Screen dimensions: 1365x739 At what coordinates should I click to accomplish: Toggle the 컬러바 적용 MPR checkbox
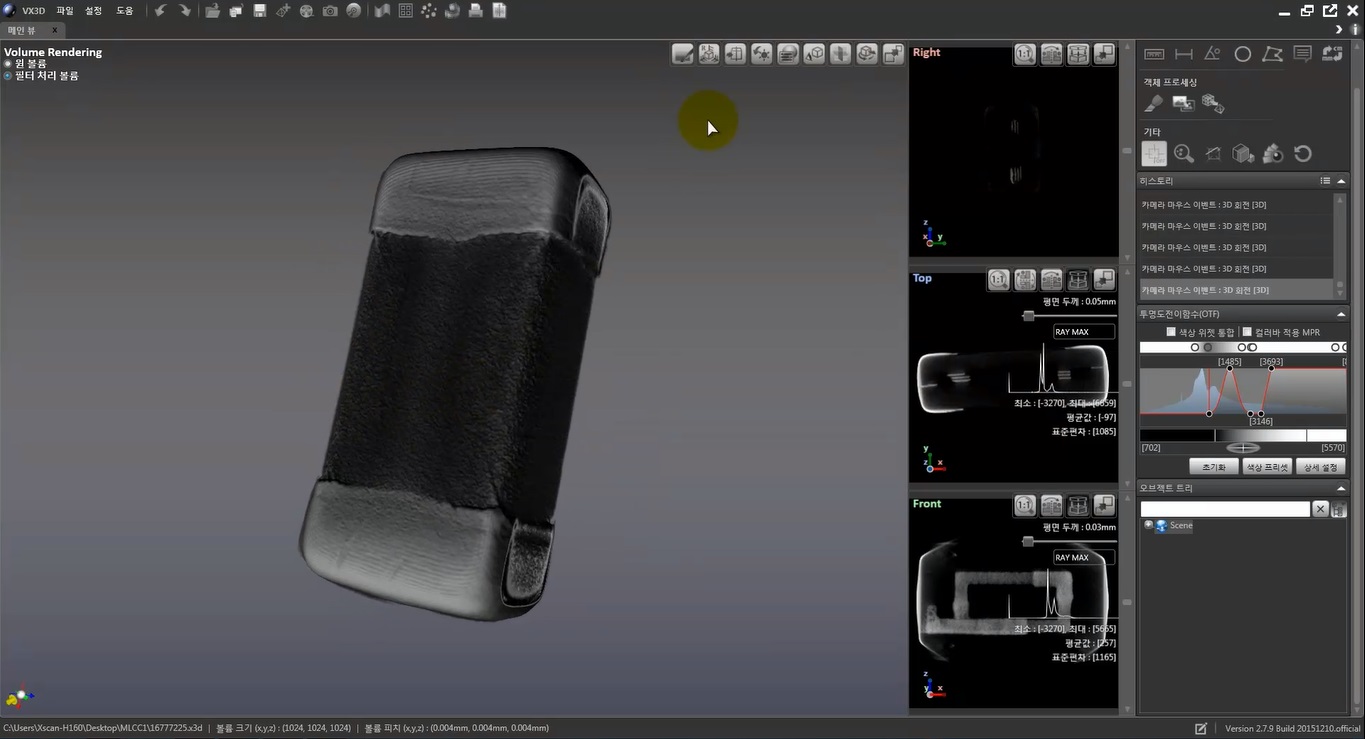point(1247,332)
